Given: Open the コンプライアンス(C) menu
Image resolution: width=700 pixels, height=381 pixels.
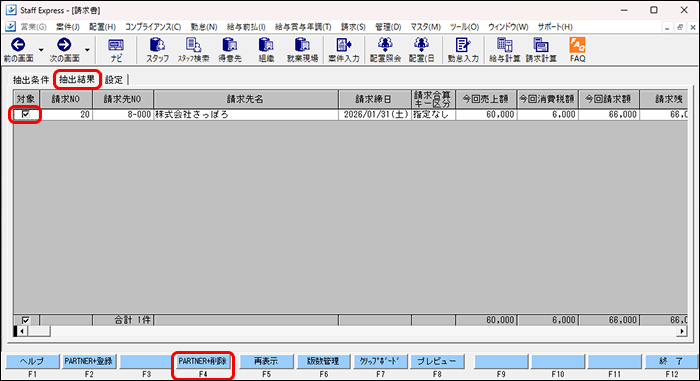Looking at the screenshot, I should (153, 27).
